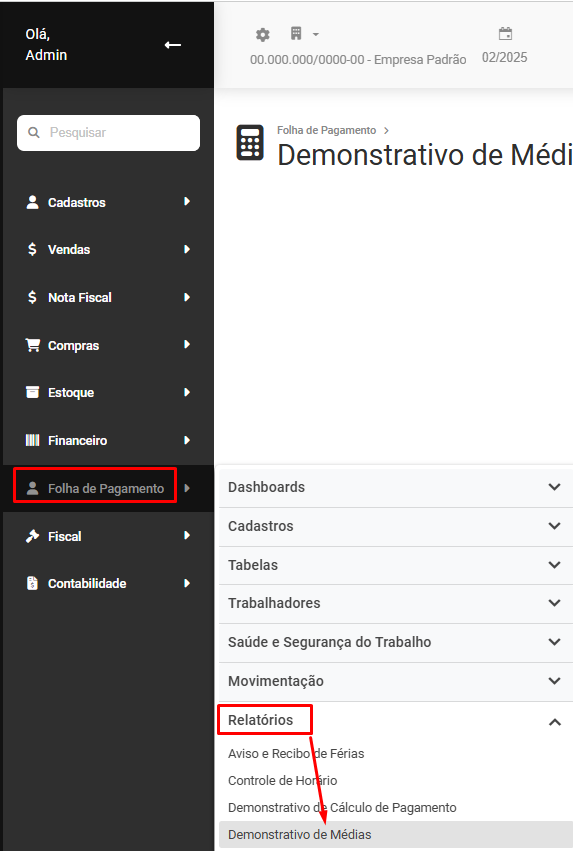
Task: Focus the Pesquisar search field
Action: (x=109, y=132)
